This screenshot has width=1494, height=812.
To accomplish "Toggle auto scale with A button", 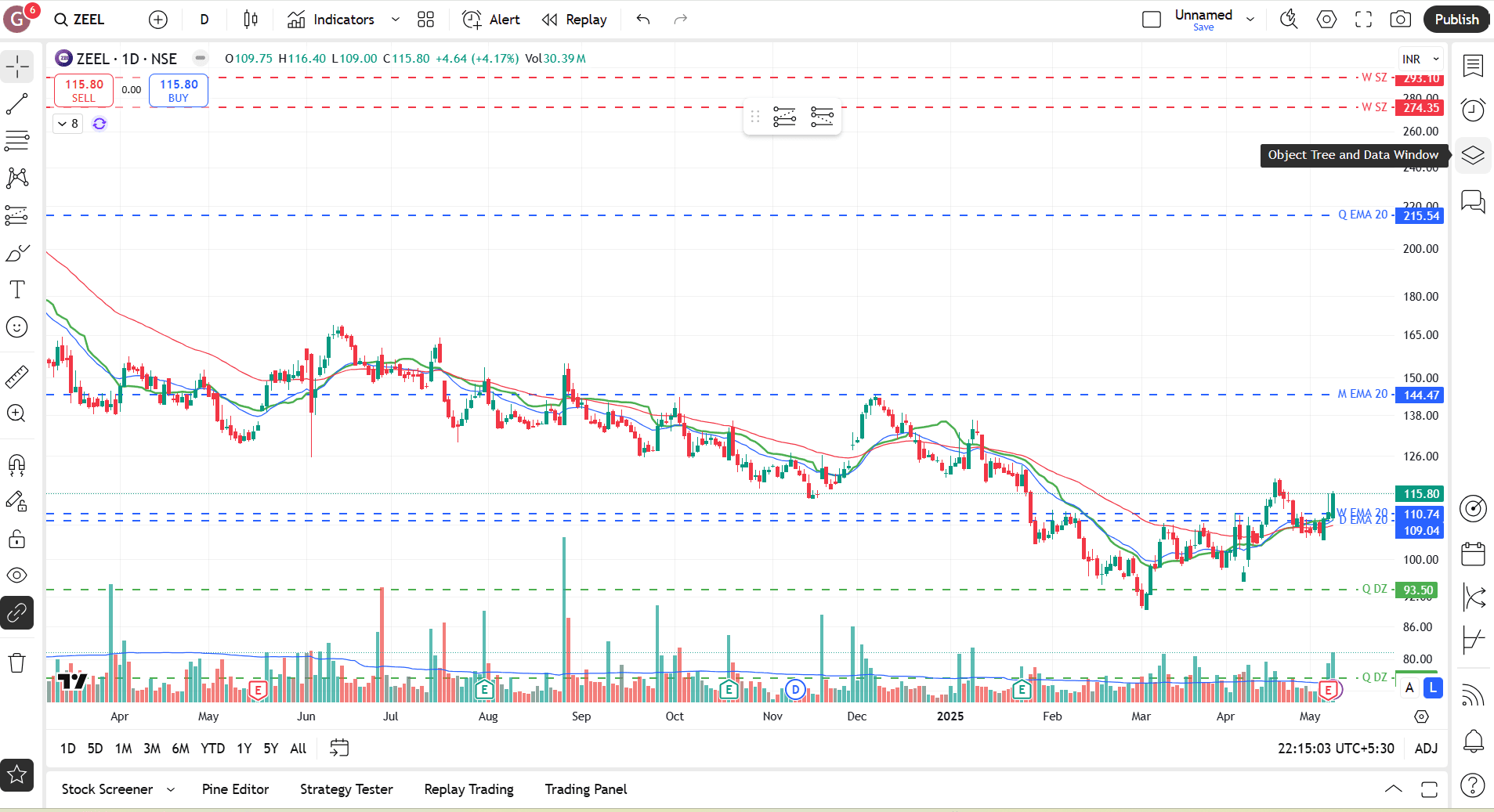I will coord(1409,687).
